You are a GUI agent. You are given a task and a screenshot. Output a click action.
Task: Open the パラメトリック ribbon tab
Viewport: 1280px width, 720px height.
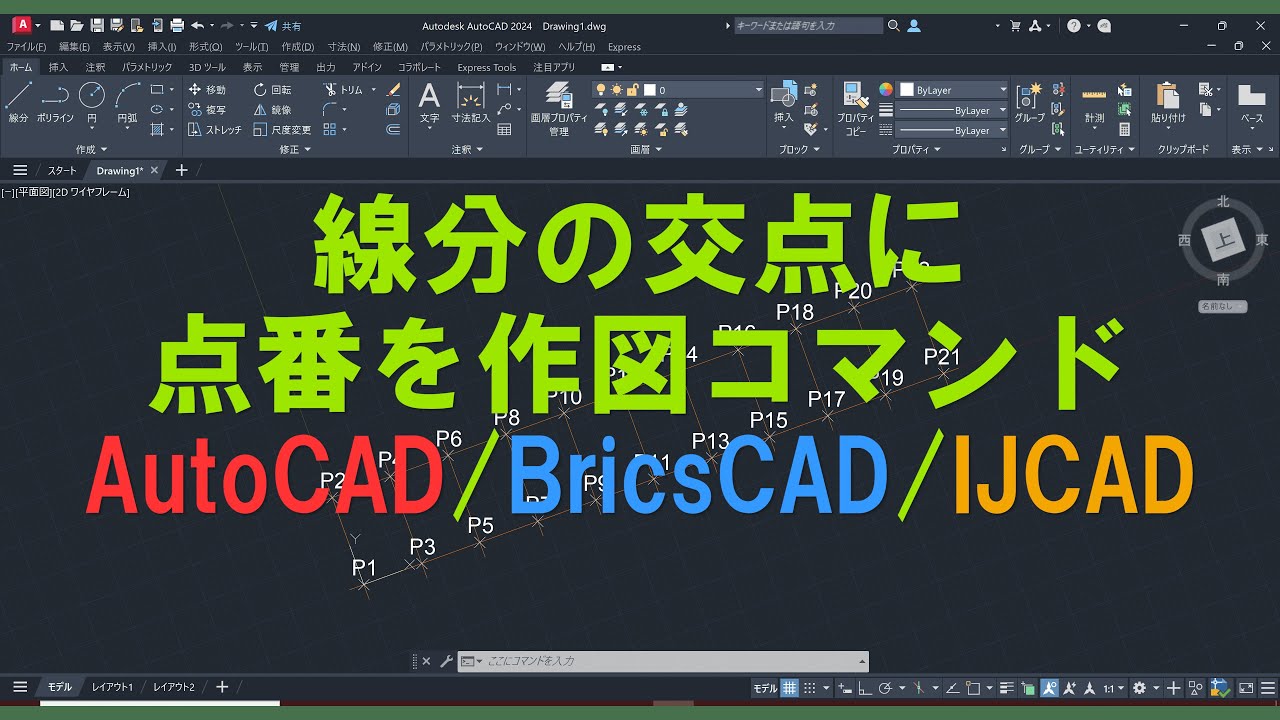click(147, 67)
